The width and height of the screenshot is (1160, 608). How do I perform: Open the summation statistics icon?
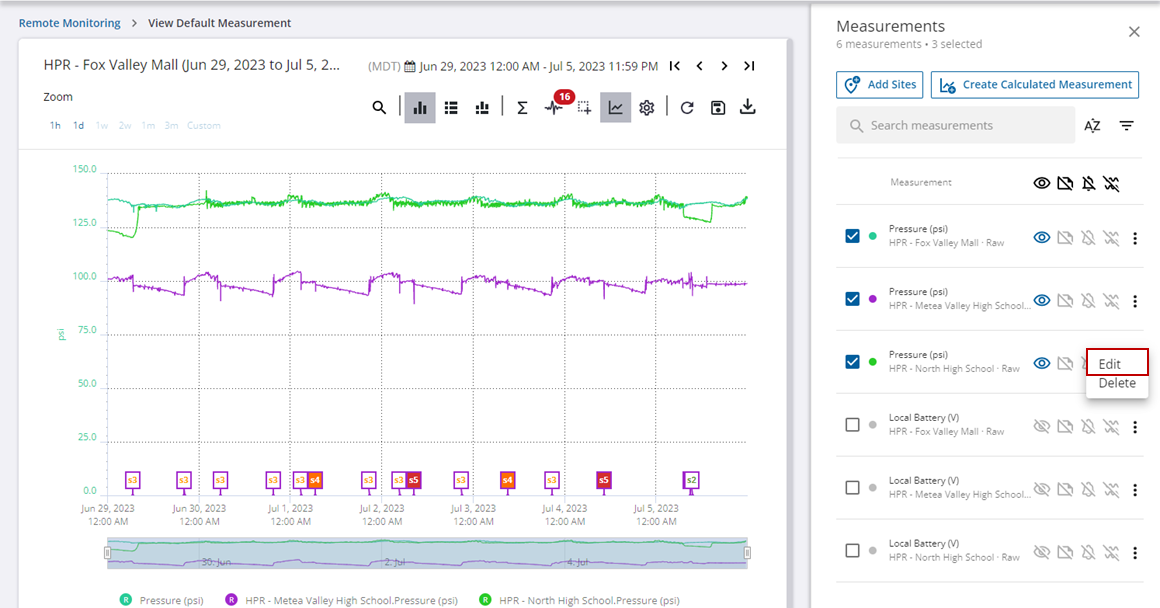click(x=522, y=108)
